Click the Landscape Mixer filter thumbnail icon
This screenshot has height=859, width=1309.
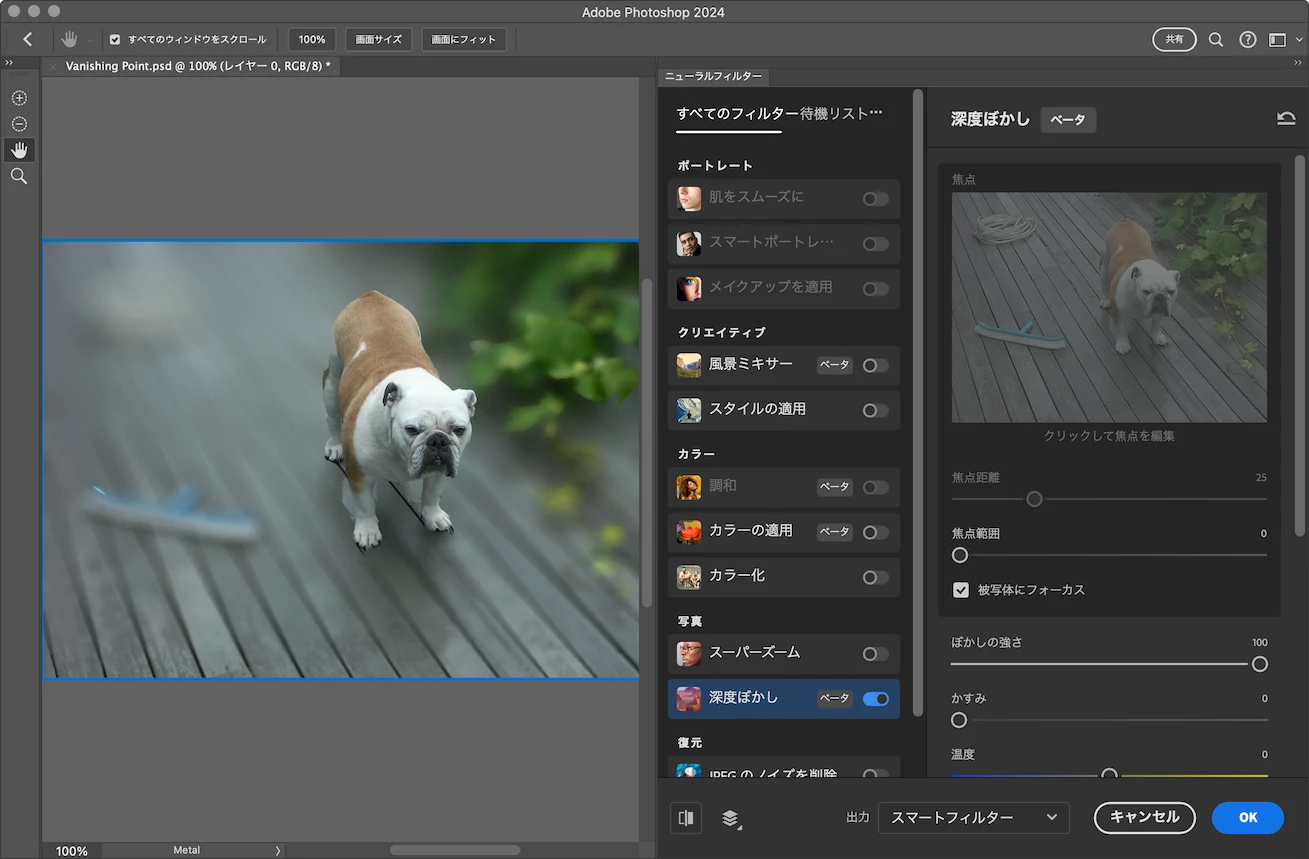tap(689, 365)
